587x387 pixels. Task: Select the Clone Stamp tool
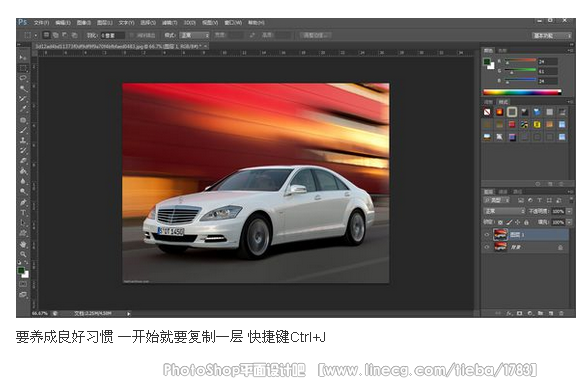[23, 140]
